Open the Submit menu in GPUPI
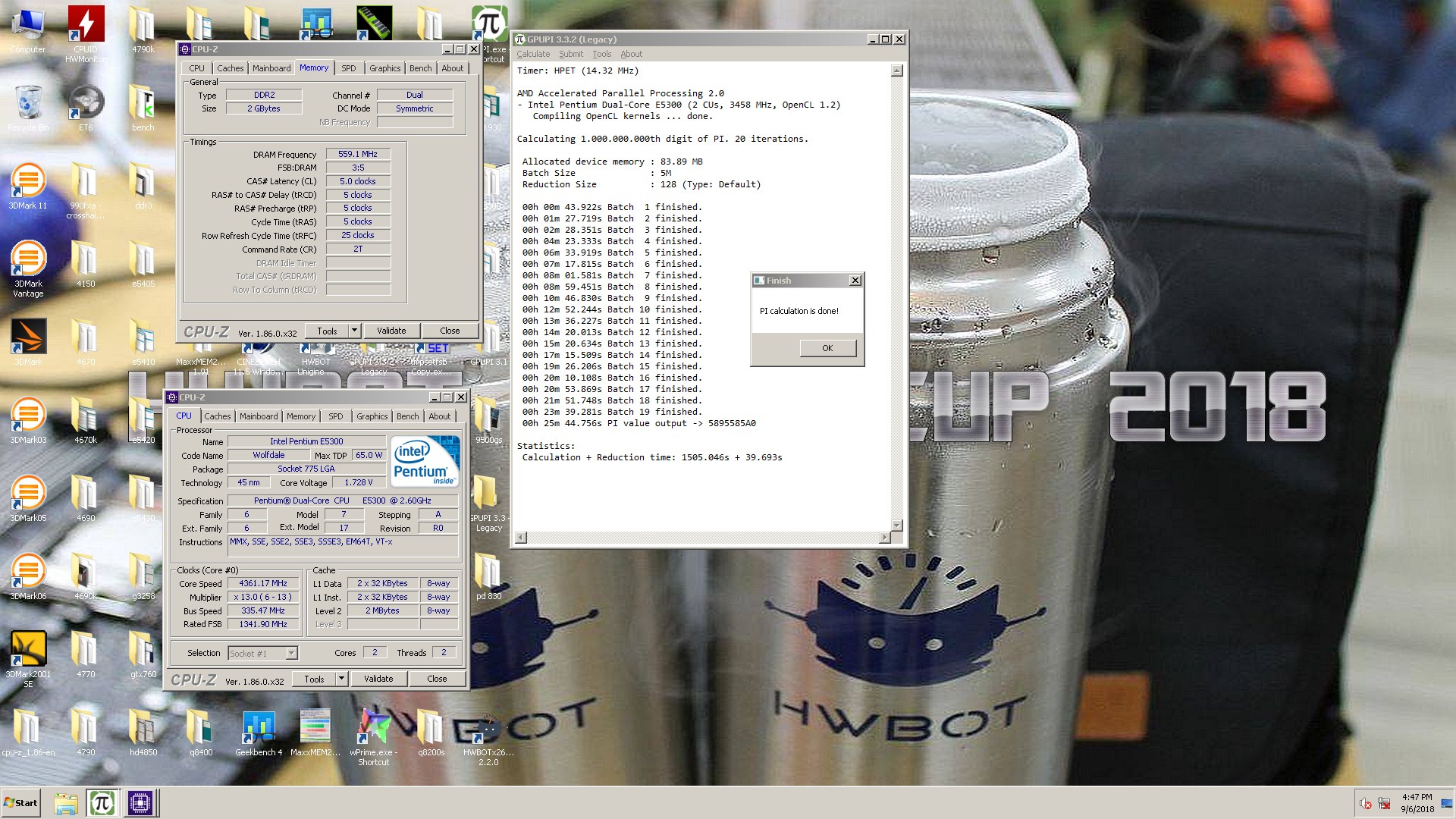The height and width of the screenshot is (819, 1456). pos(571,54)
